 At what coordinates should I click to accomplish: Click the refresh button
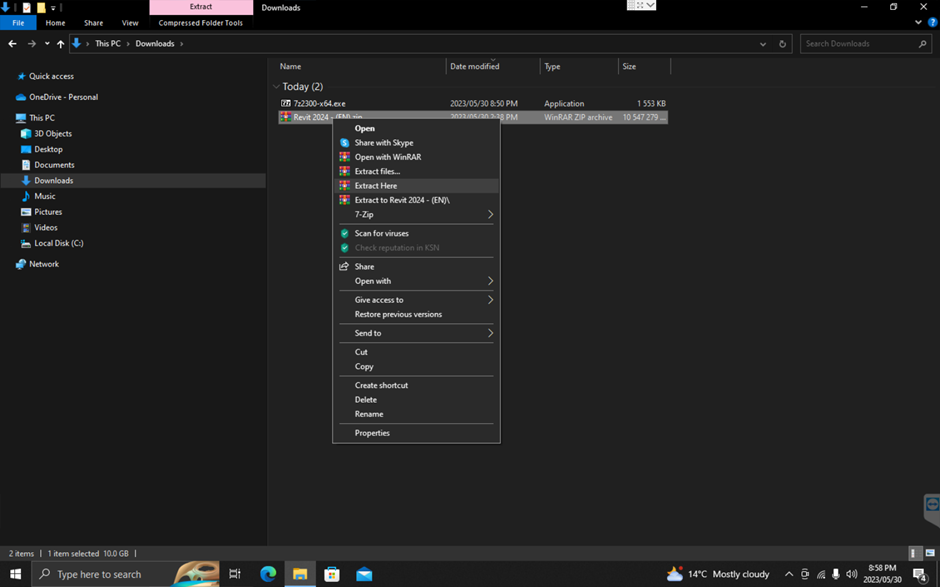click(782, 44)
